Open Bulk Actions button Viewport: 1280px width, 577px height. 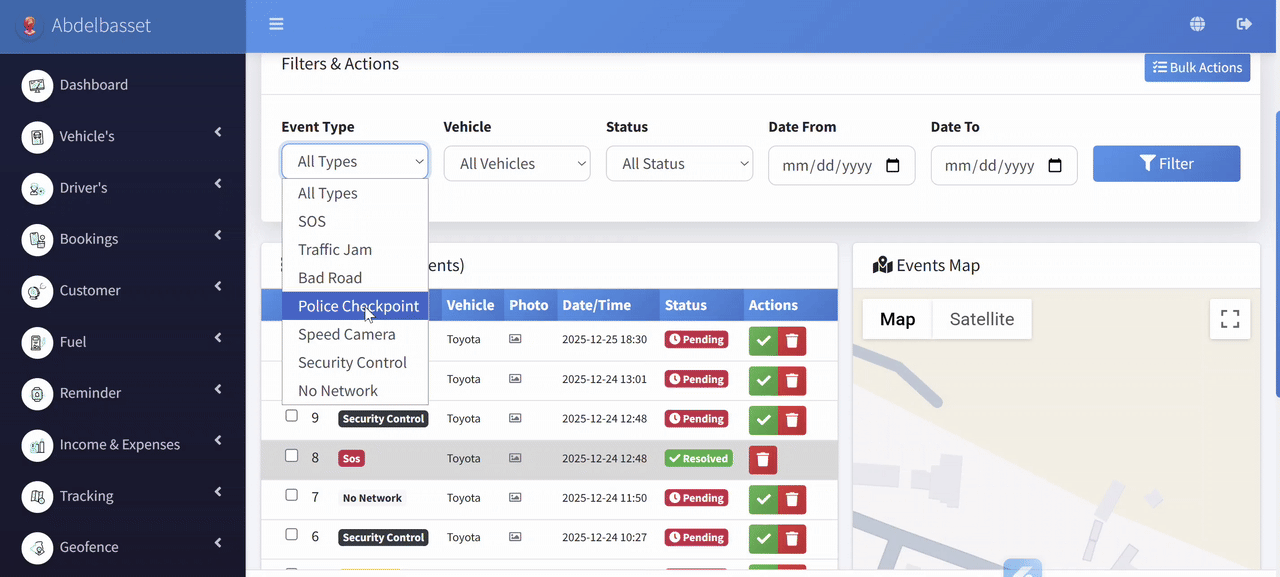tap(1197, 68)
